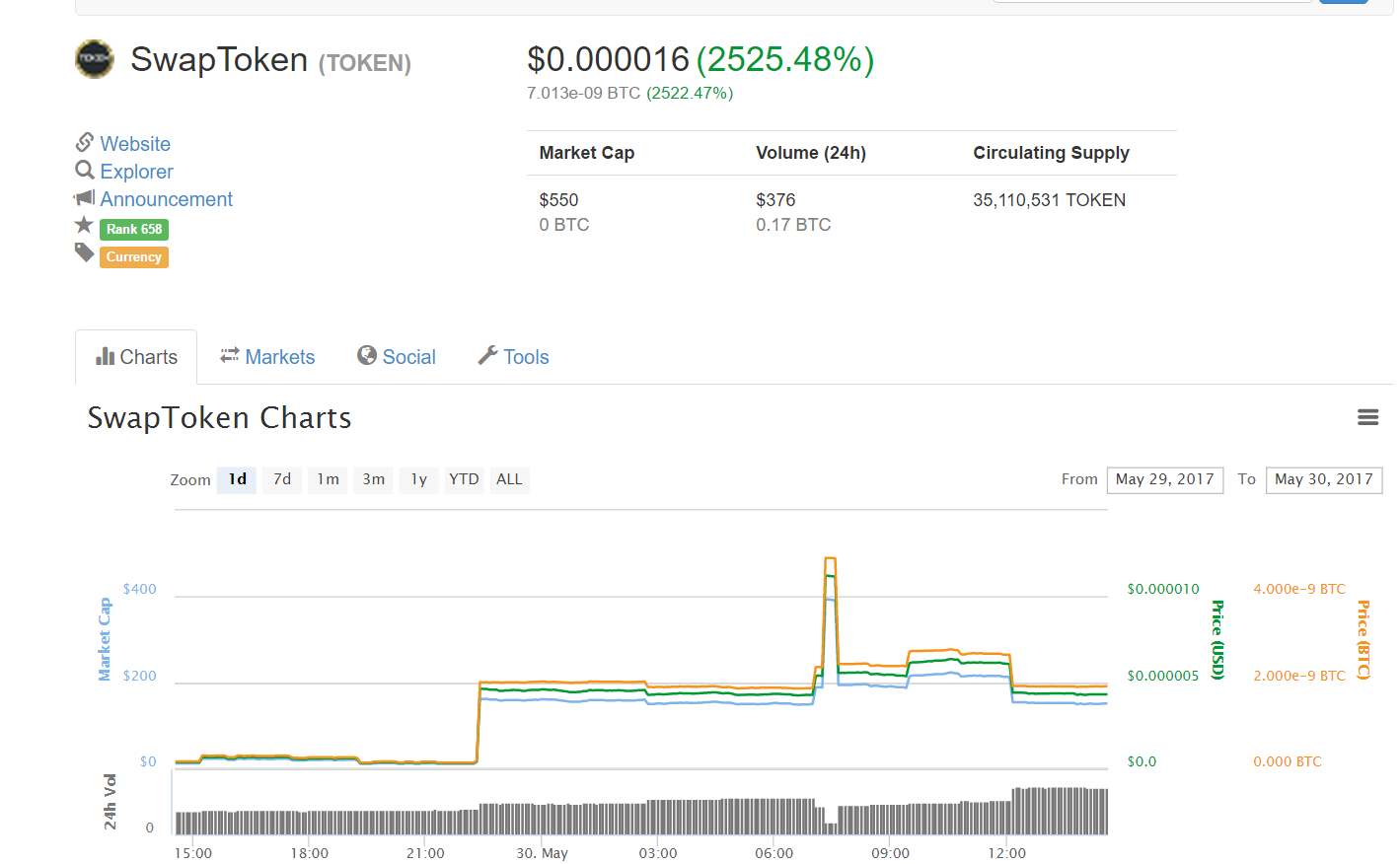Click the megaphone icon beside Announcement

[85, 198]
